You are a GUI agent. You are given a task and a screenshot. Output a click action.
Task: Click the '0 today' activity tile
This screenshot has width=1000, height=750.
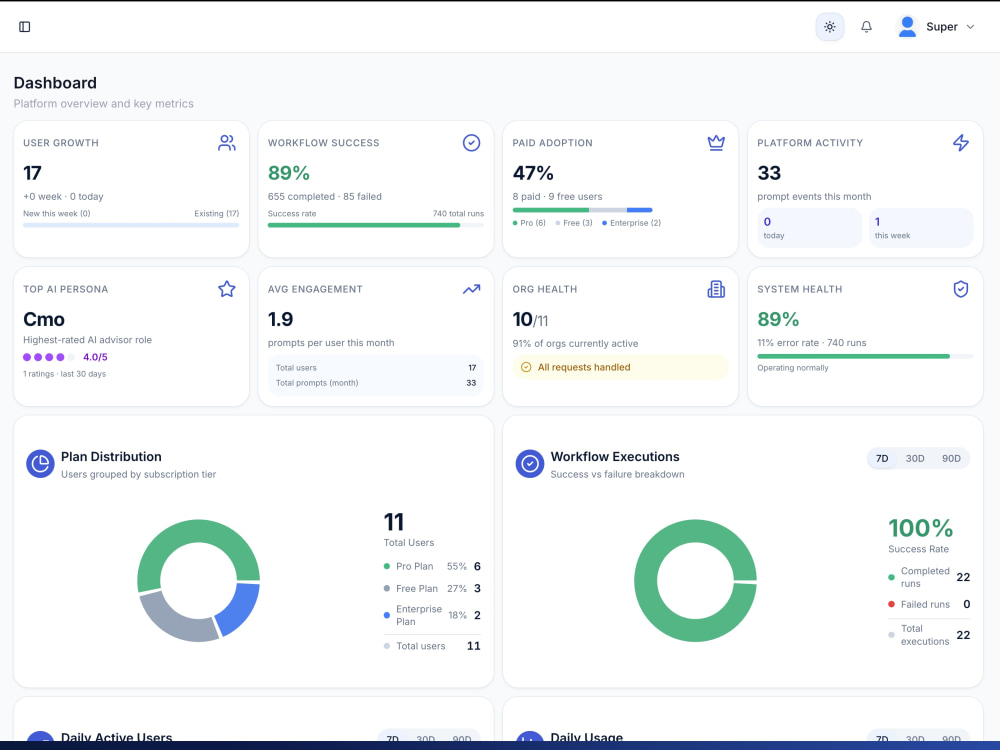(809, 228)
